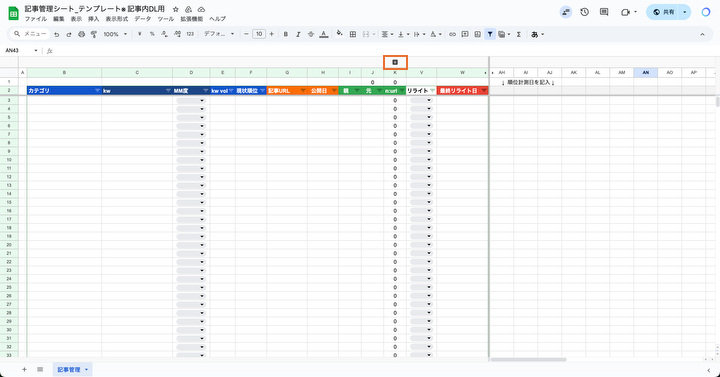Screen dimensions: 720x377
Task: Open the font family dropdown
Action: click(x=219, y=34)
